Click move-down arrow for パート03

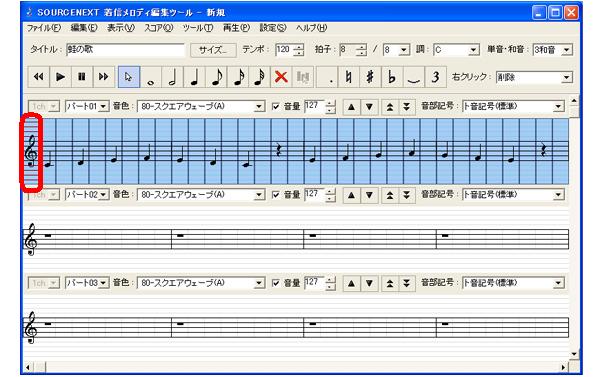point(369,283)
